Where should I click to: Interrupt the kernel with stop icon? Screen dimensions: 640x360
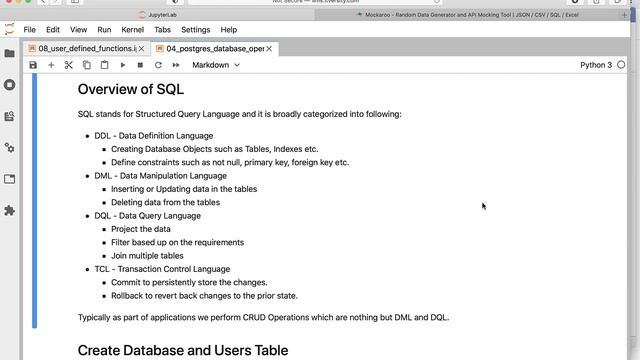tap(140, 65)
